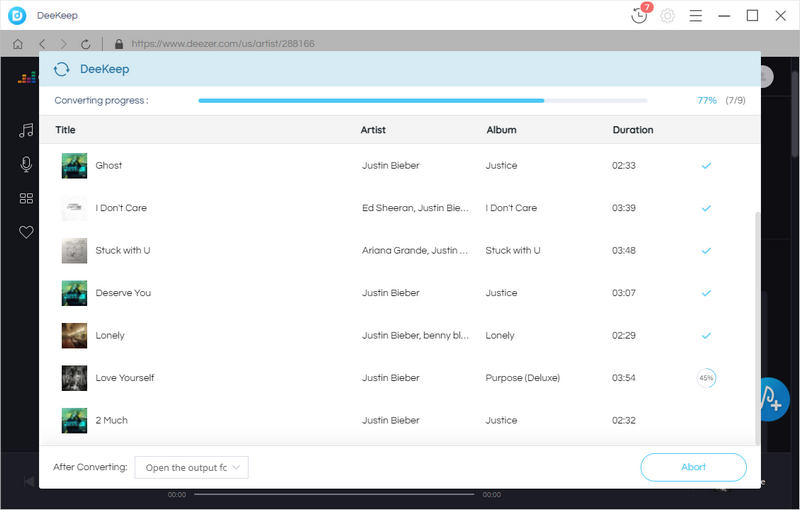Open the grid explore sidebar icon
Viewport: 800px width, 510px height.
[26, 198]
